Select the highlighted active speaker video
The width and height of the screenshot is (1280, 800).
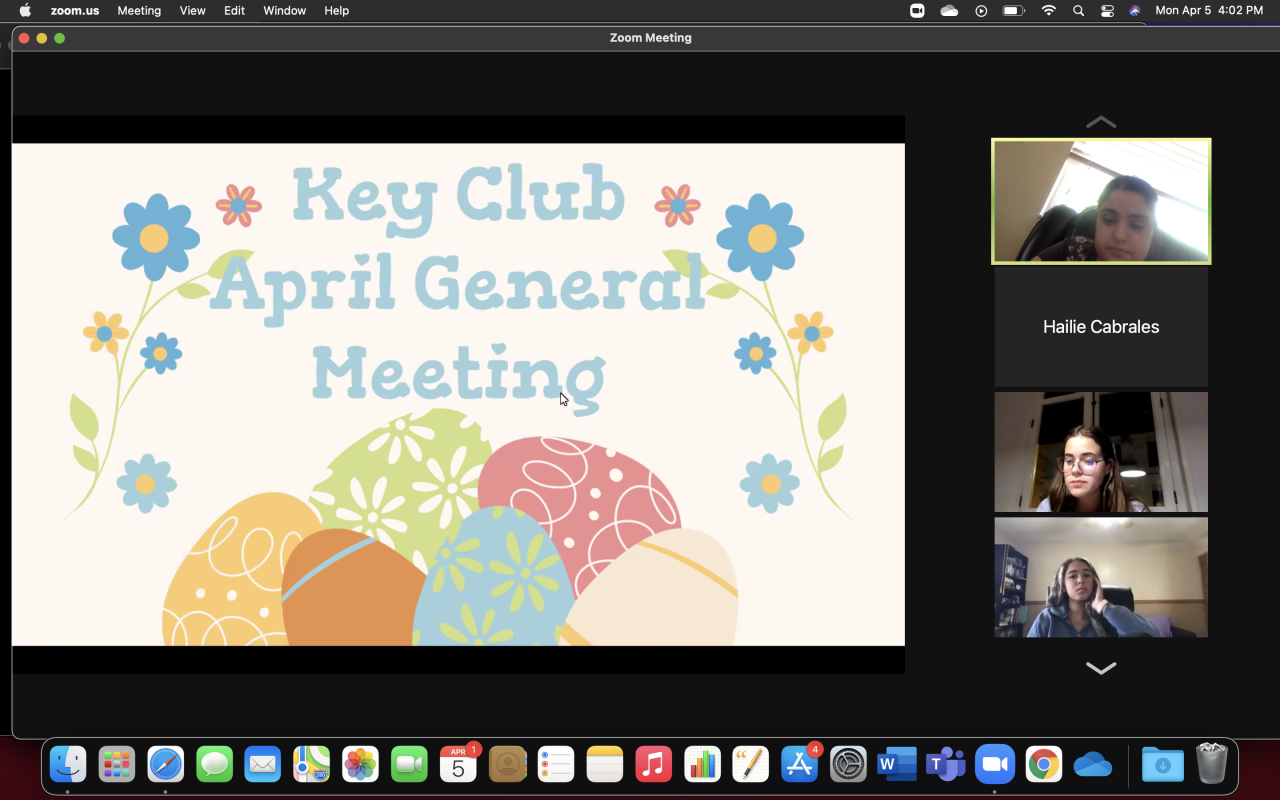(x=1101, y=201)
